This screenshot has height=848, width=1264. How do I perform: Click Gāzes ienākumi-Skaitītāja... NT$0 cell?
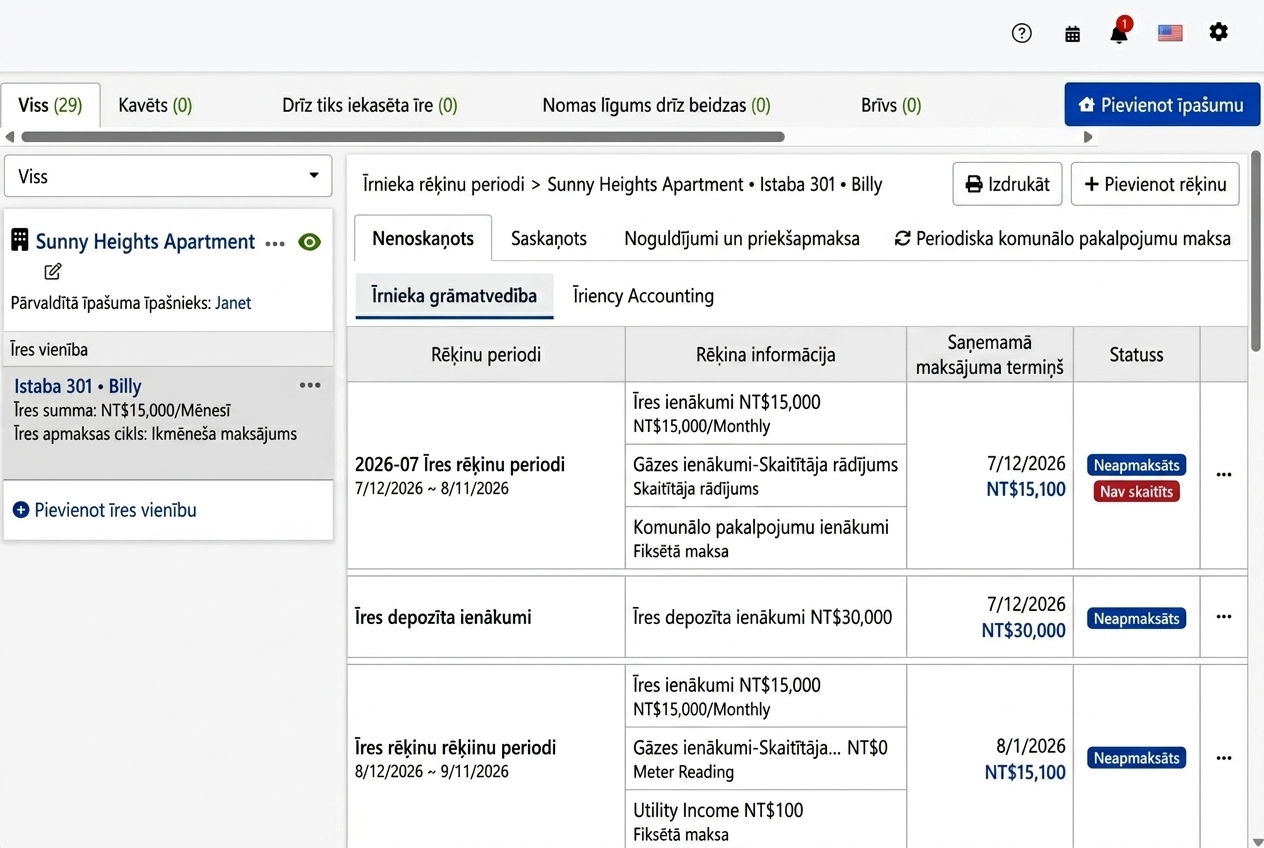[766, 759]
